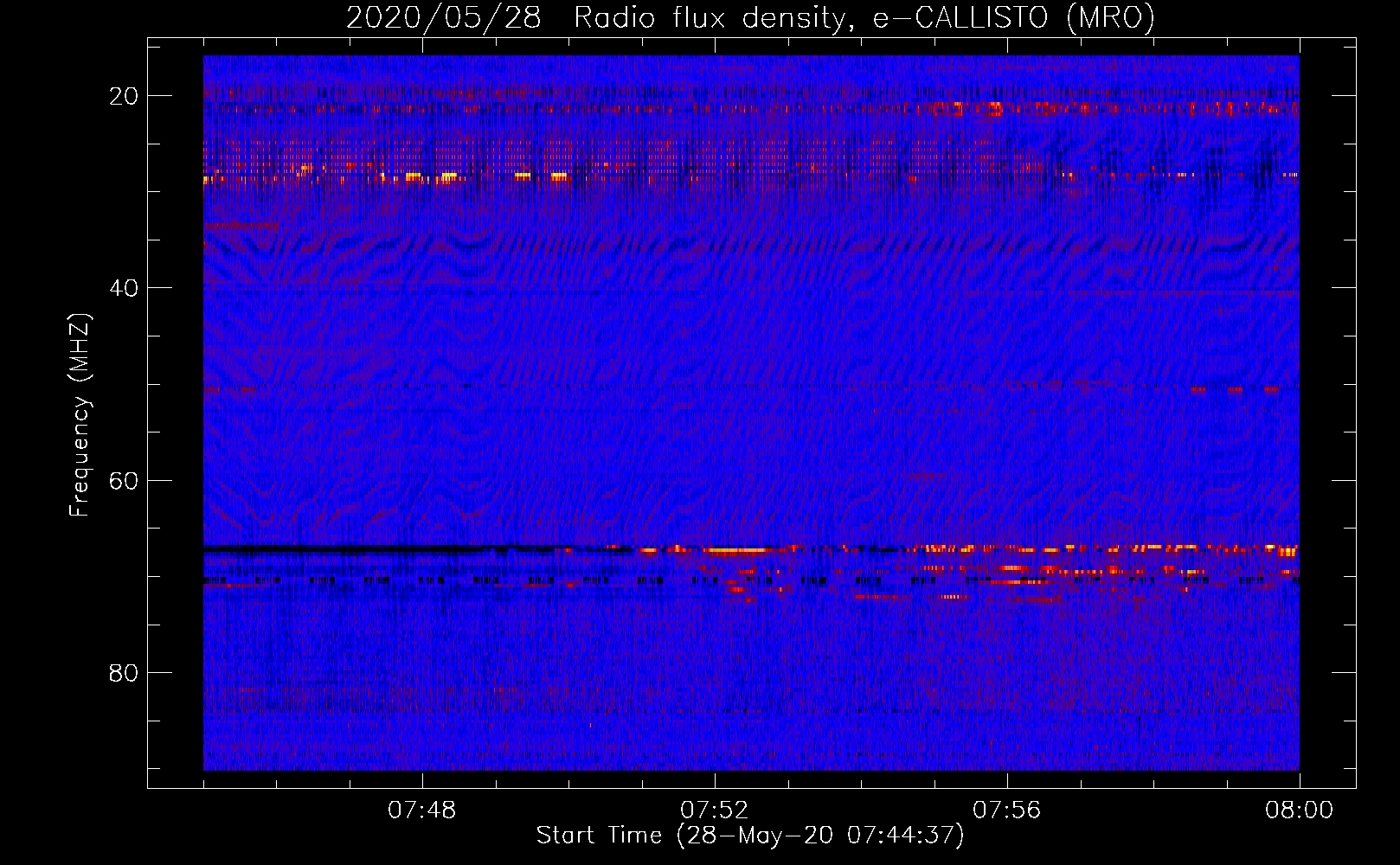Click the 07:48 time tick label
The image size is (1400, 865).
click(422, 811)
